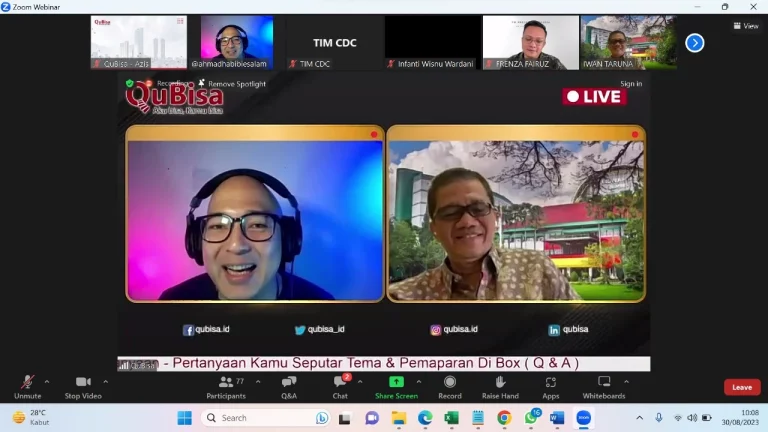This screenshot has width=768, height=432.
Task: Start recording with Record button
Action: click(x=450, y=387)
